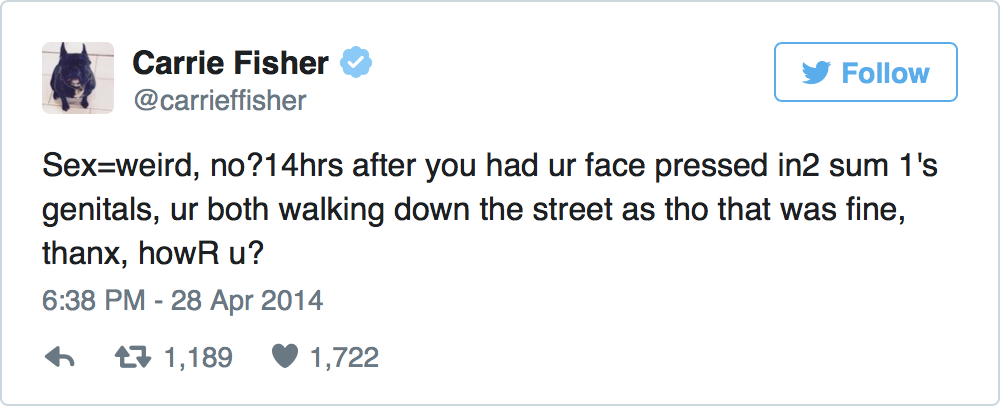The width and height of the screenshot is (1000, 408).
Task: Follow Carrie Fisher
Action: tap(866, 73)
